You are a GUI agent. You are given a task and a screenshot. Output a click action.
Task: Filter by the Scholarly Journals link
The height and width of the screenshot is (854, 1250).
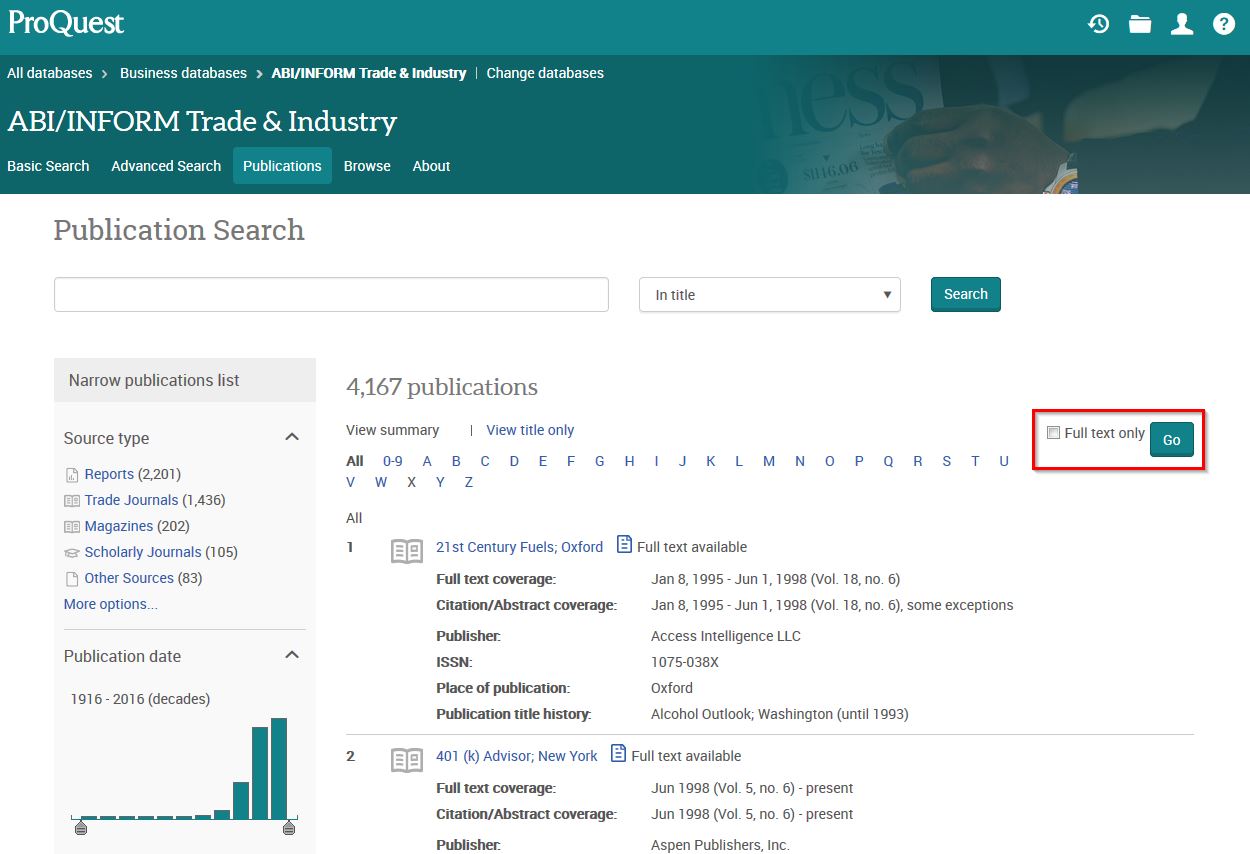click(143, 552)
